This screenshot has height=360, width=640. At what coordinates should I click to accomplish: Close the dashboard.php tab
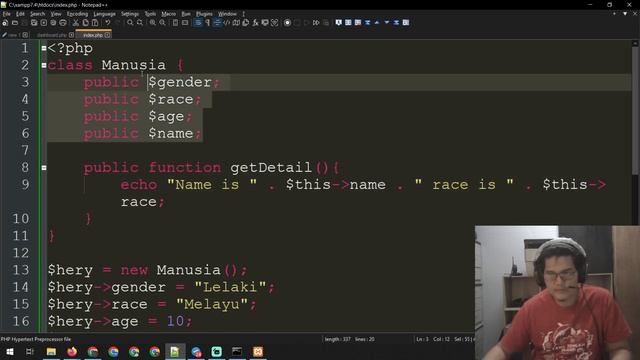pos(71,35)
